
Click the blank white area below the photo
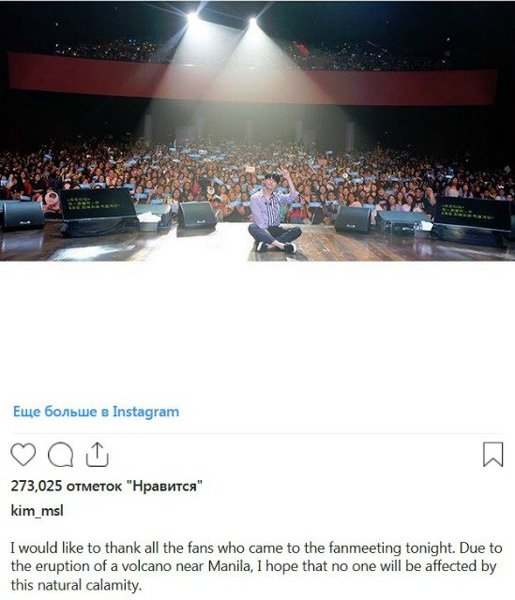pyautogui.click(x=257, y=329)
